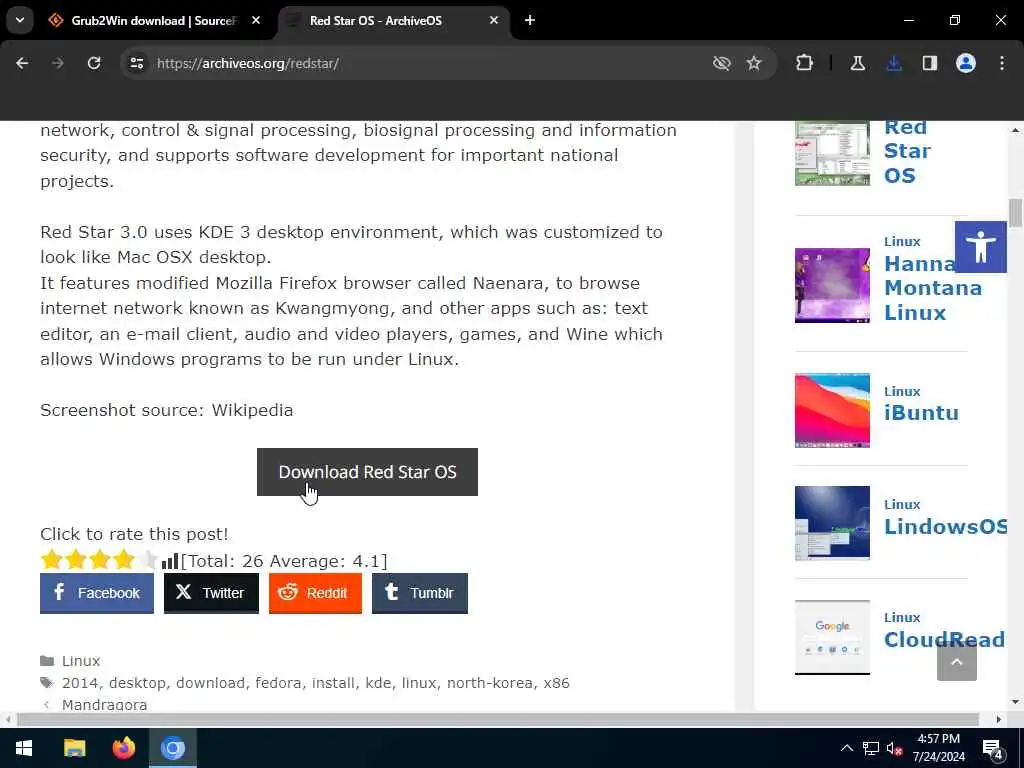1024x768 pixels.
Task: Click the back-to-top arrow button
Action: coord(957,662)
